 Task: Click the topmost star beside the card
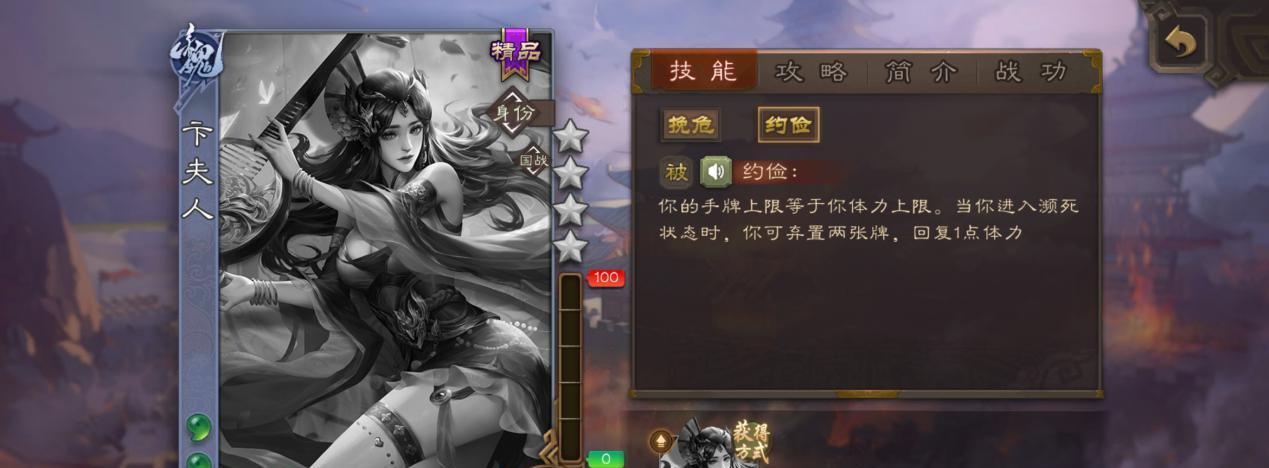pyautogui.click(x=570, y=137)
